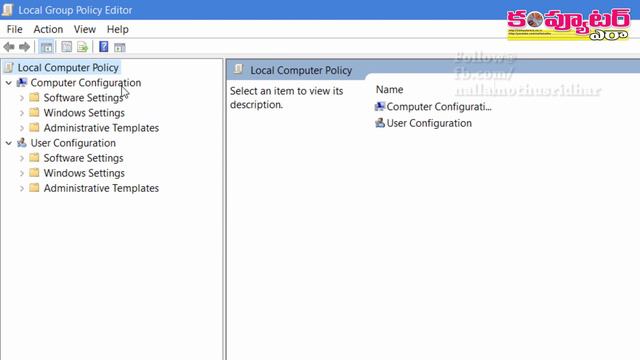Viewport: 640px width, 360px height.
Task: Open the Help toolbar icon
Action: (x=104, y=47)
